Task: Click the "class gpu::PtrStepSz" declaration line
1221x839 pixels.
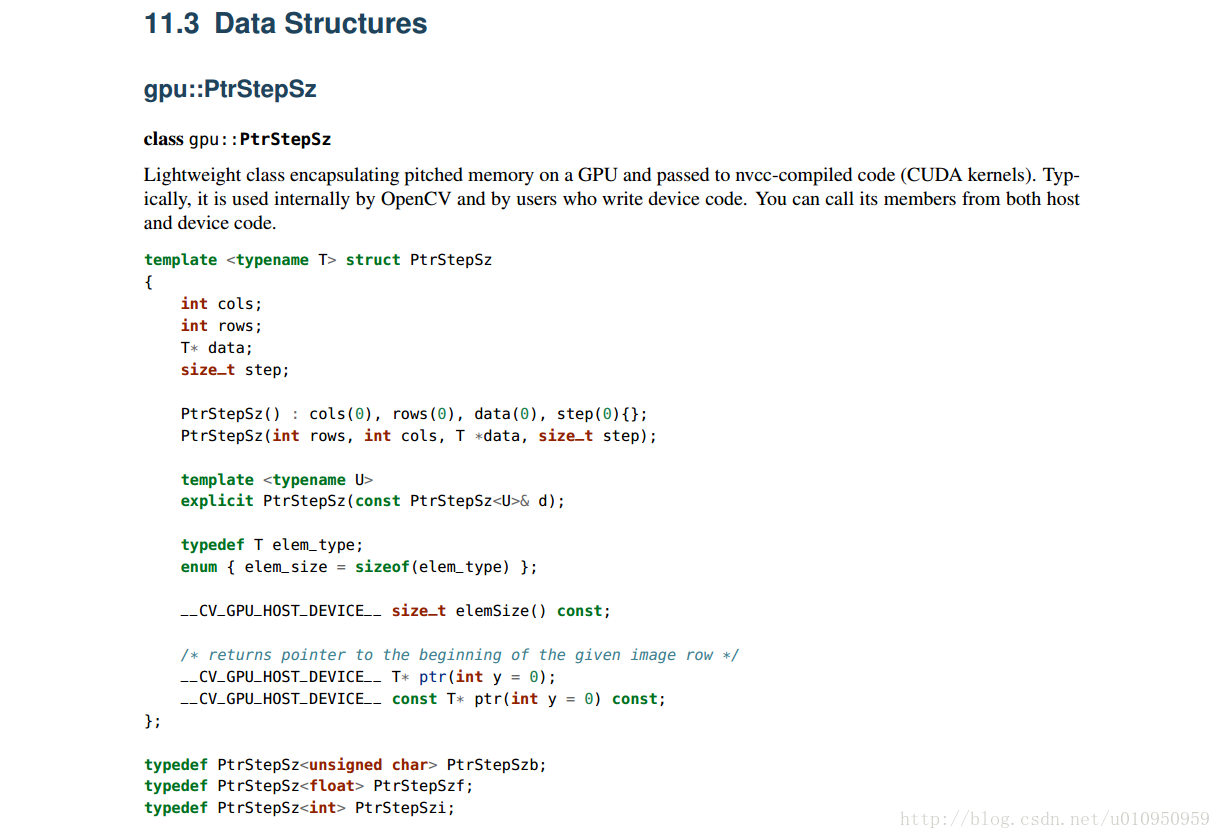Action: pyautogui.click(x=237, y=139)
